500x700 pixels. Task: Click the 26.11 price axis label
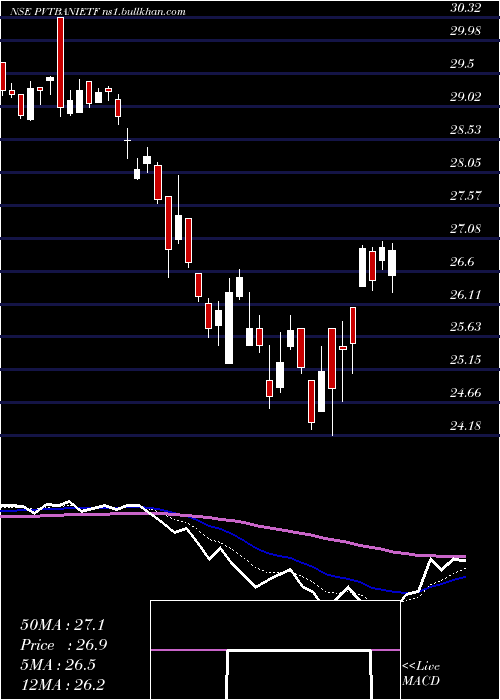[x=465, y=294]
